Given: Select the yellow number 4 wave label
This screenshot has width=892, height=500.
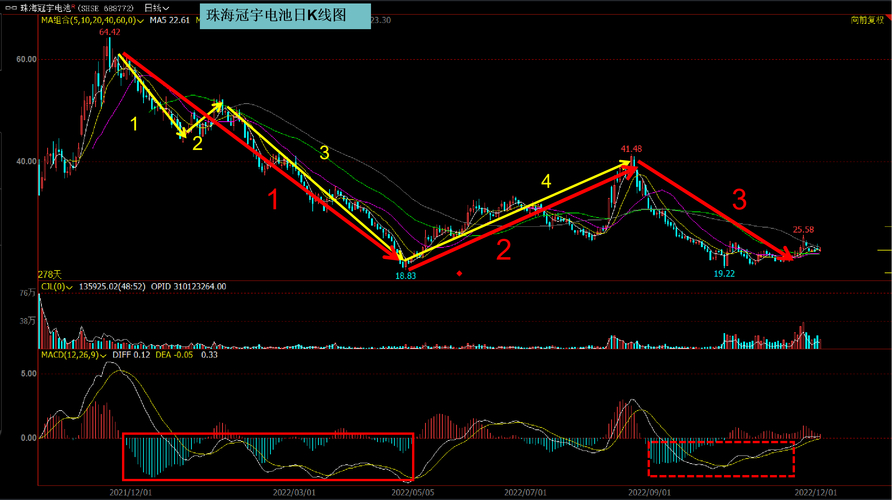Looking at the screenshot, I should click(545, 181).
